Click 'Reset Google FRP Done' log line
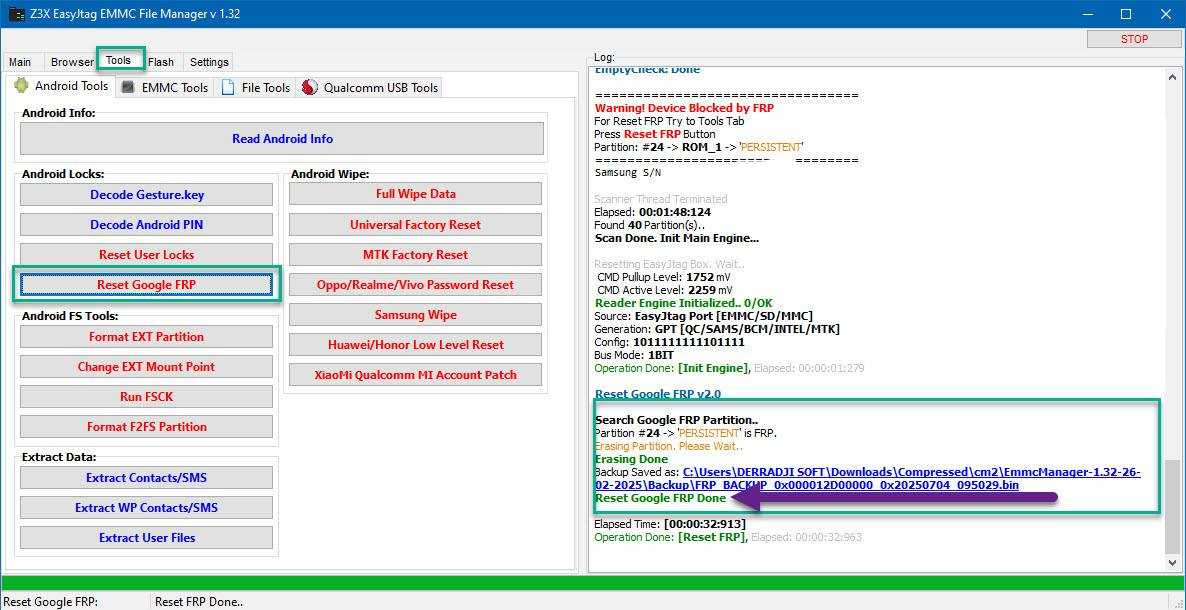Image resolution: width=1186 pixels, height=610 pixels. 660,498
